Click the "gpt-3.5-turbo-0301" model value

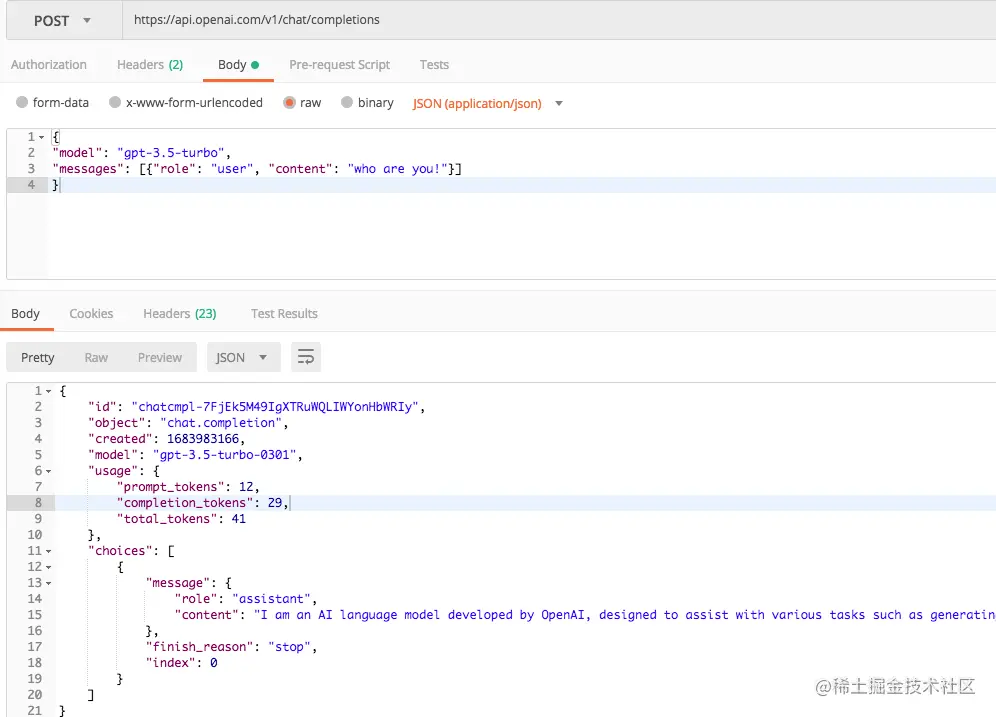pyautogui.click(x=224, y=455)
